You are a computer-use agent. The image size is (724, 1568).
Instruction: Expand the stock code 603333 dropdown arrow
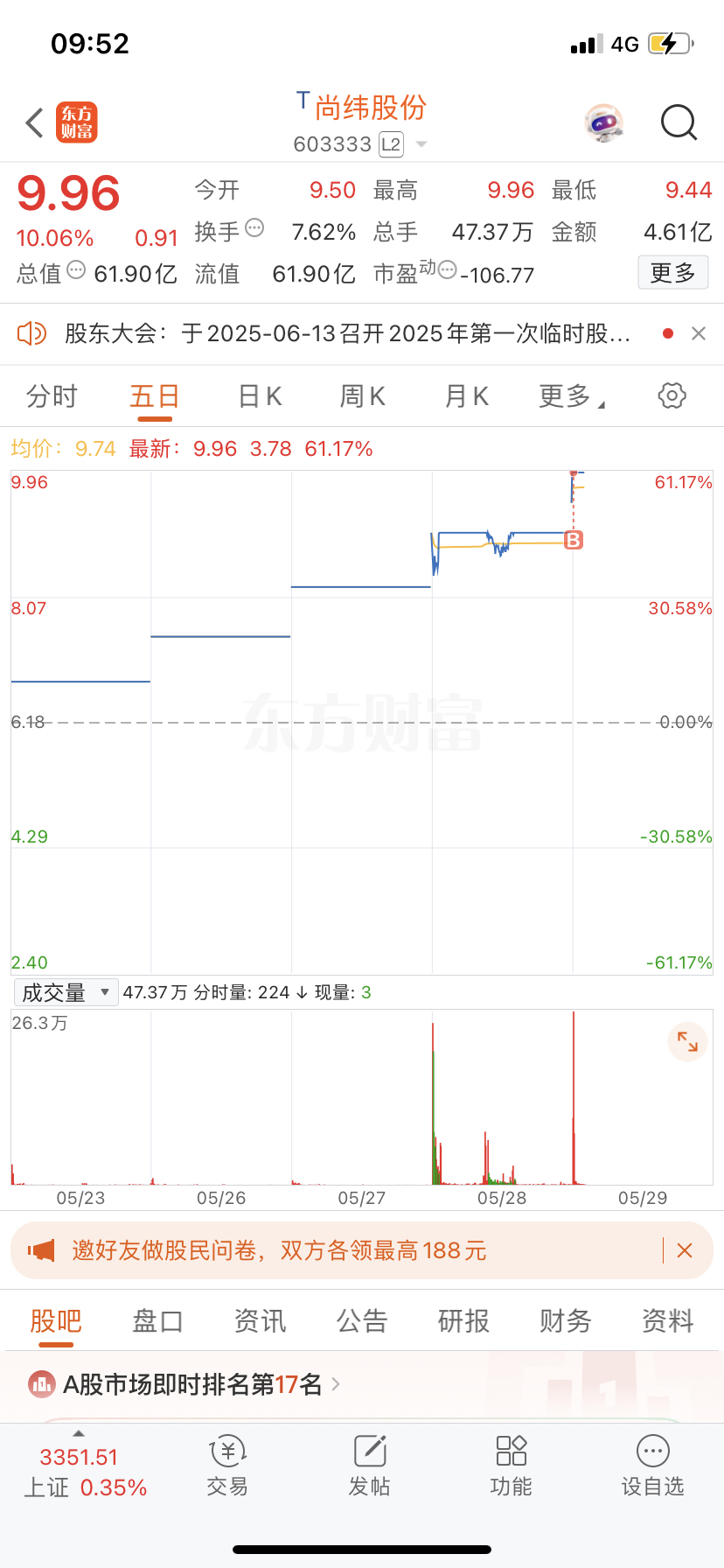(x=421, y=144)
